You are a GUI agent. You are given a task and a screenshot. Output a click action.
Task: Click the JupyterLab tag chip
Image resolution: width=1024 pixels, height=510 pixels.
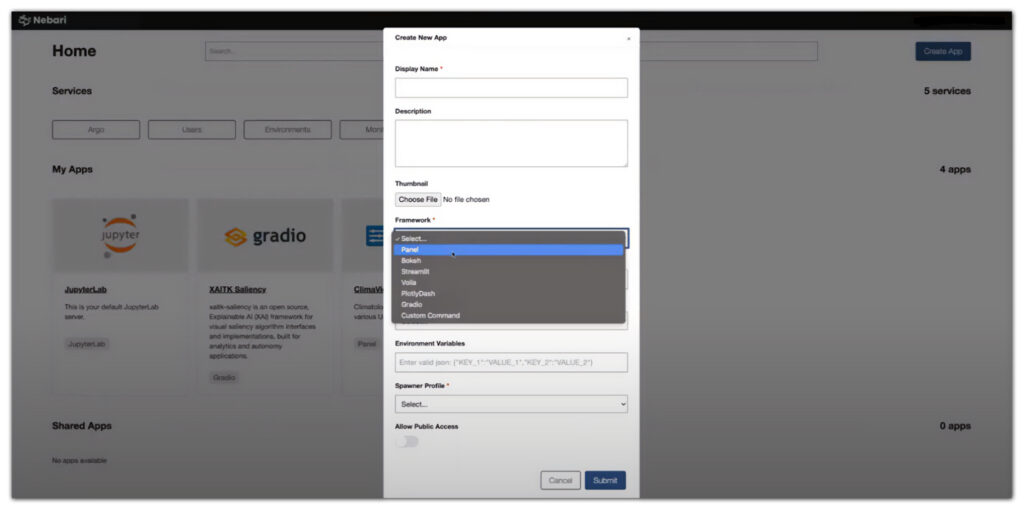click(x=87, y=343)
